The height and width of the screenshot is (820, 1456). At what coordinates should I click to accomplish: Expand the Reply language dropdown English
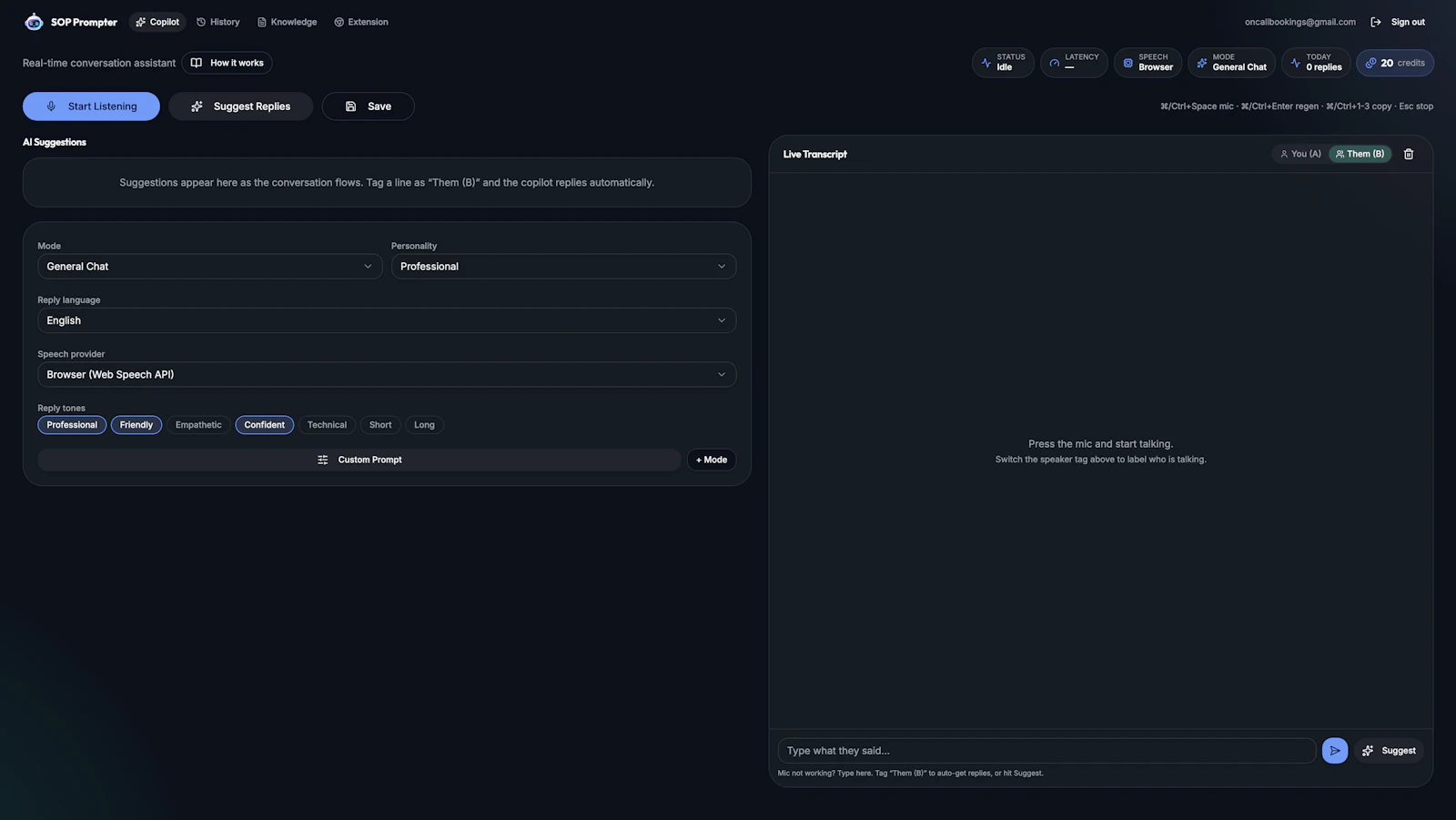click(387, 320)
